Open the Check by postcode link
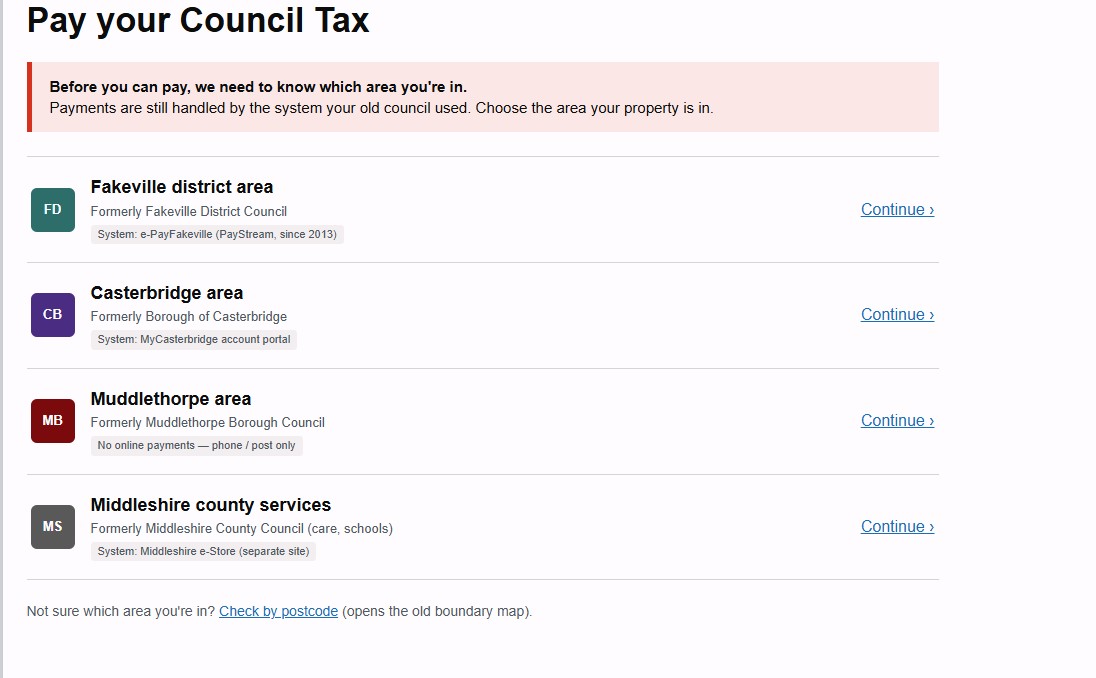1096x678 pixels. [x=278, y=611]
